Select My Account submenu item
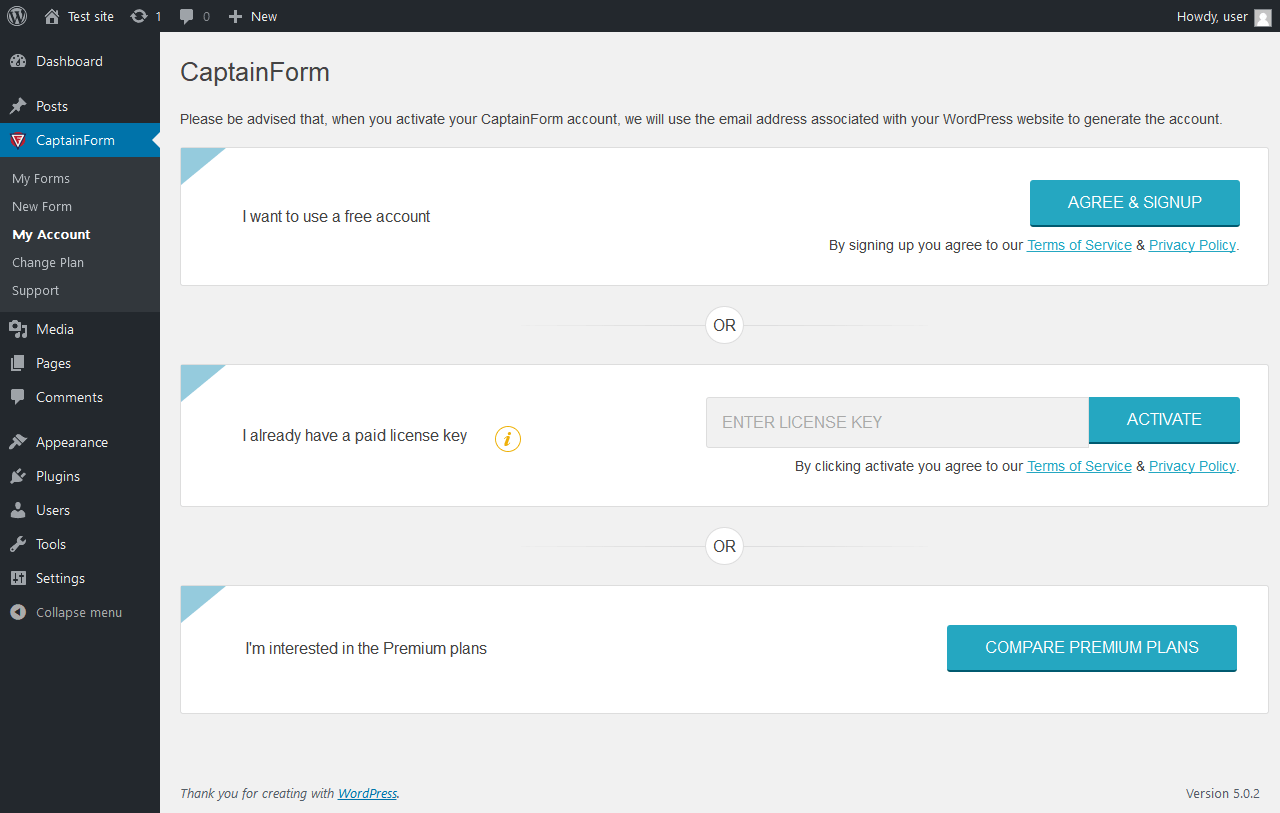The image size is (1280, 813). 51,234
